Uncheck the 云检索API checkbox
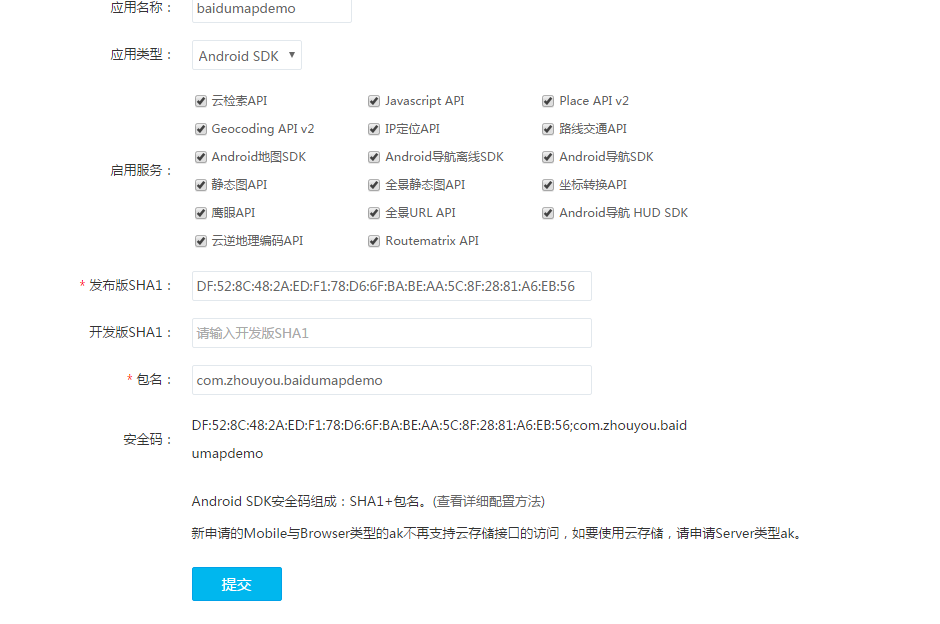 click(201, 101)
